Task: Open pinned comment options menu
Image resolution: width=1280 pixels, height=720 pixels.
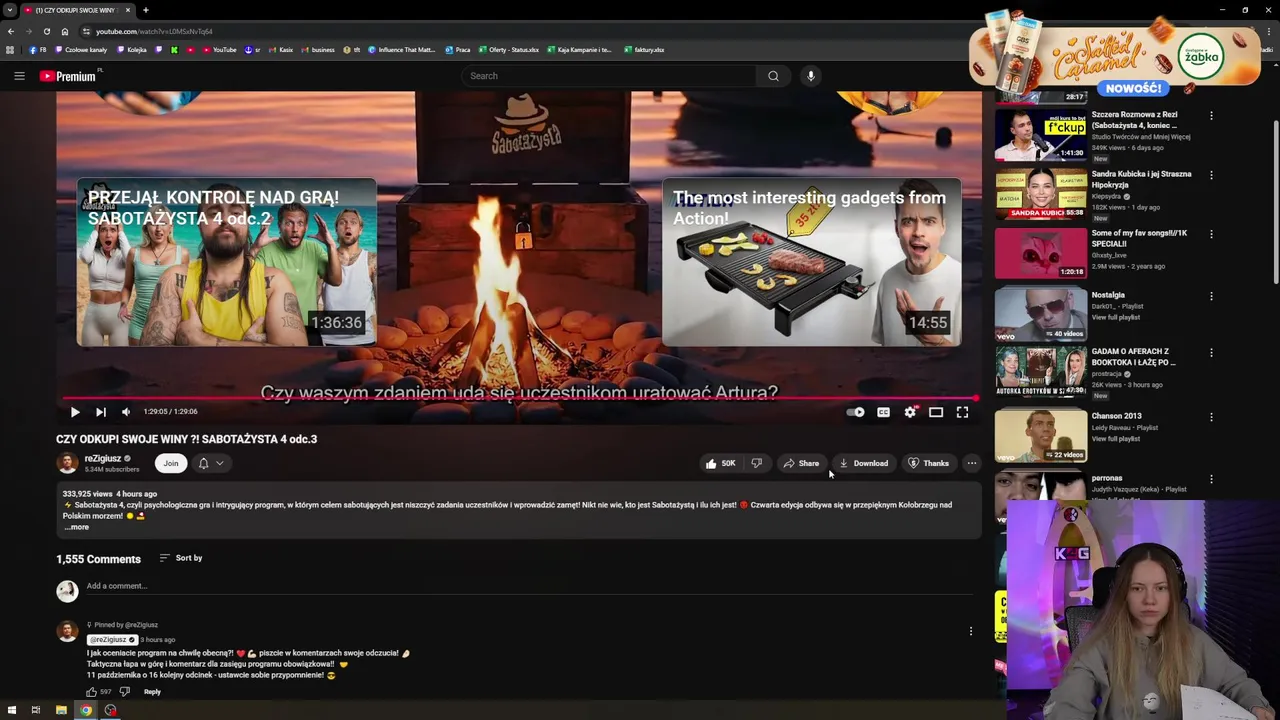Action: click(970, 631)
